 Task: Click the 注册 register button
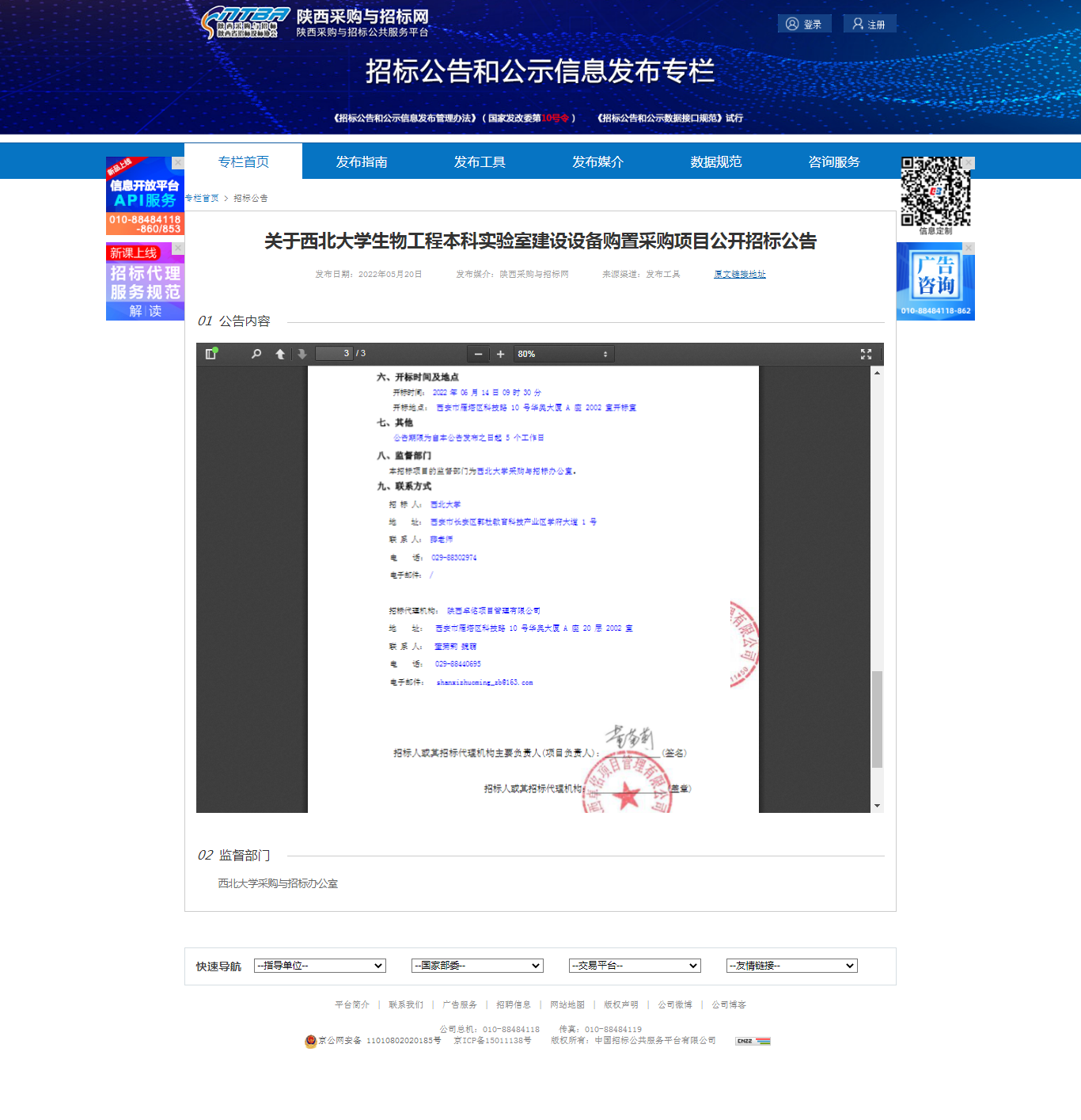(869, 24)
